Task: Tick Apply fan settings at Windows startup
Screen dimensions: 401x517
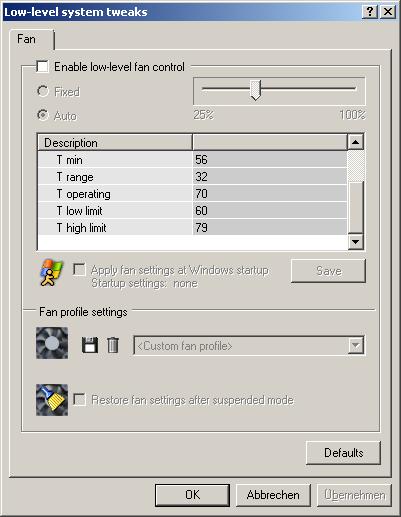Action: (79, 270)
